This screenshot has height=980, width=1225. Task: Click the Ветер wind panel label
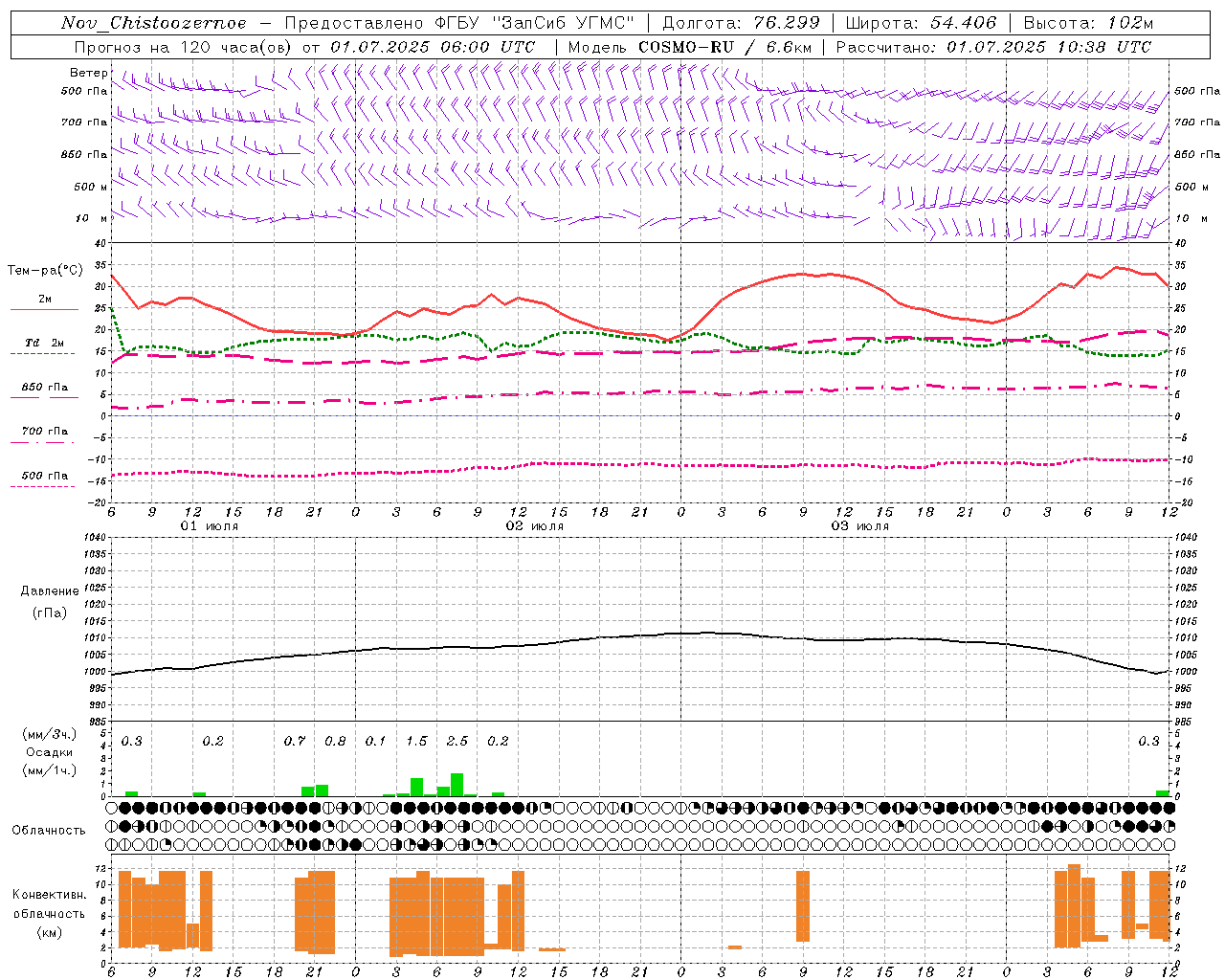point(88,73)
